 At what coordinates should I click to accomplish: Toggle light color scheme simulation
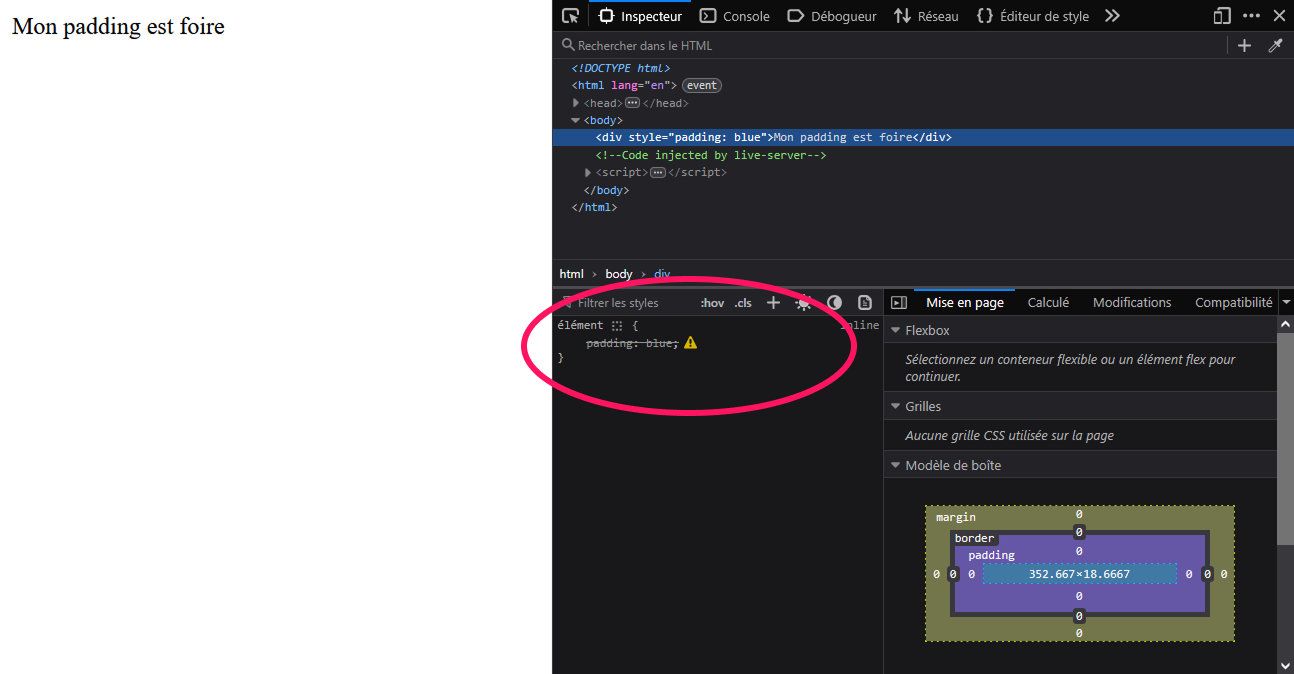coord(804,303)
